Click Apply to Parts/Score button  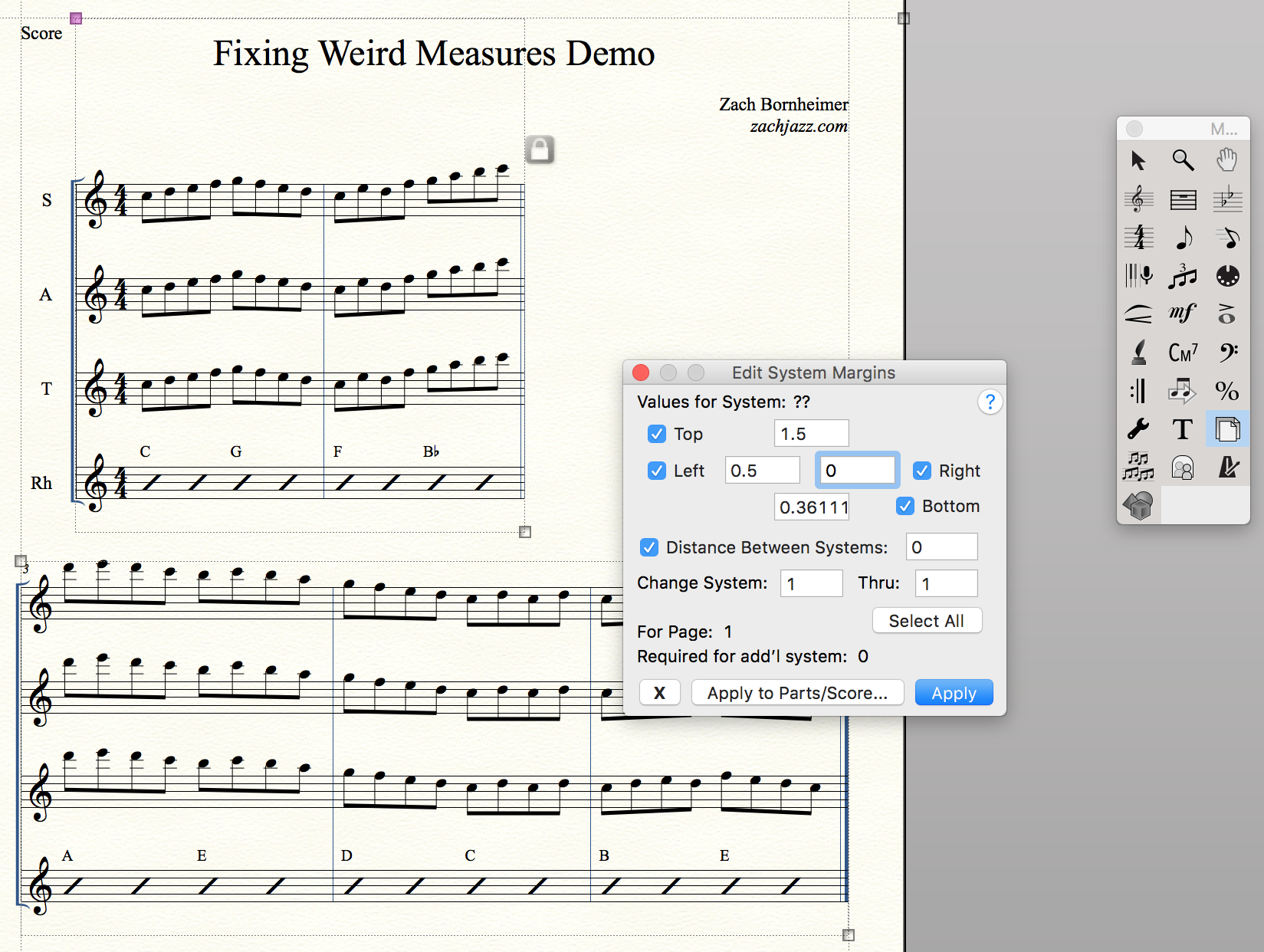point(797,693)
